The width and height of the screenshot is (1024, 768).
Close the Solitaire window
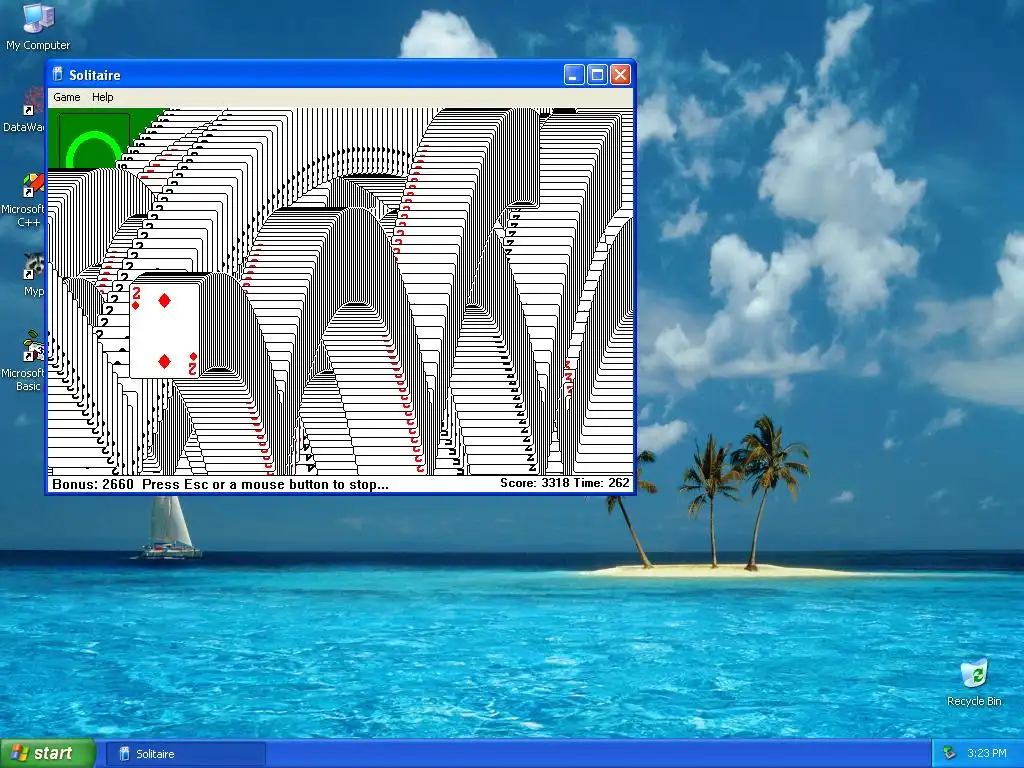pos(620,75)
